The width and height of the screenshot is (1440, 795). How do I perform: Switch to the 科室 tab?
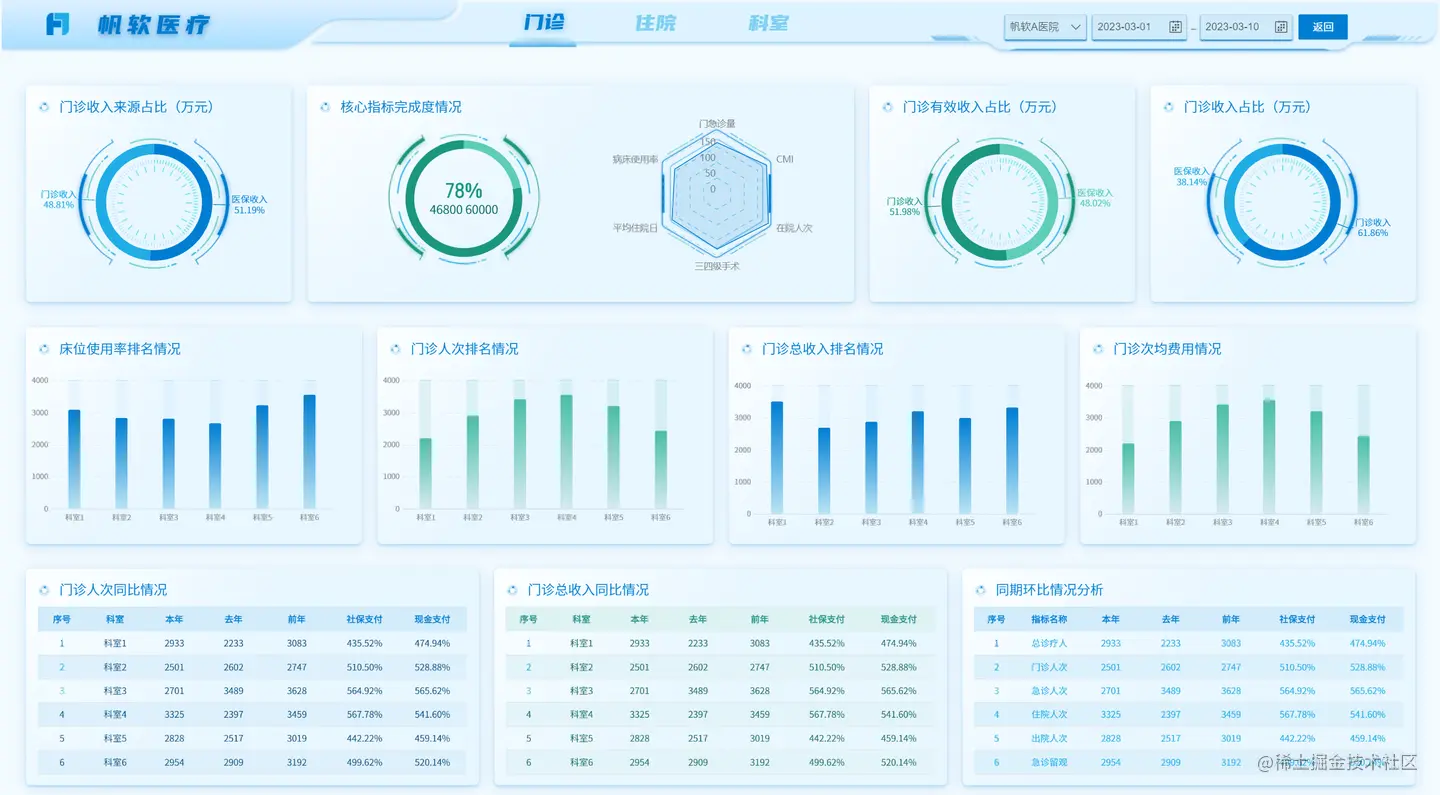[768, 23]
